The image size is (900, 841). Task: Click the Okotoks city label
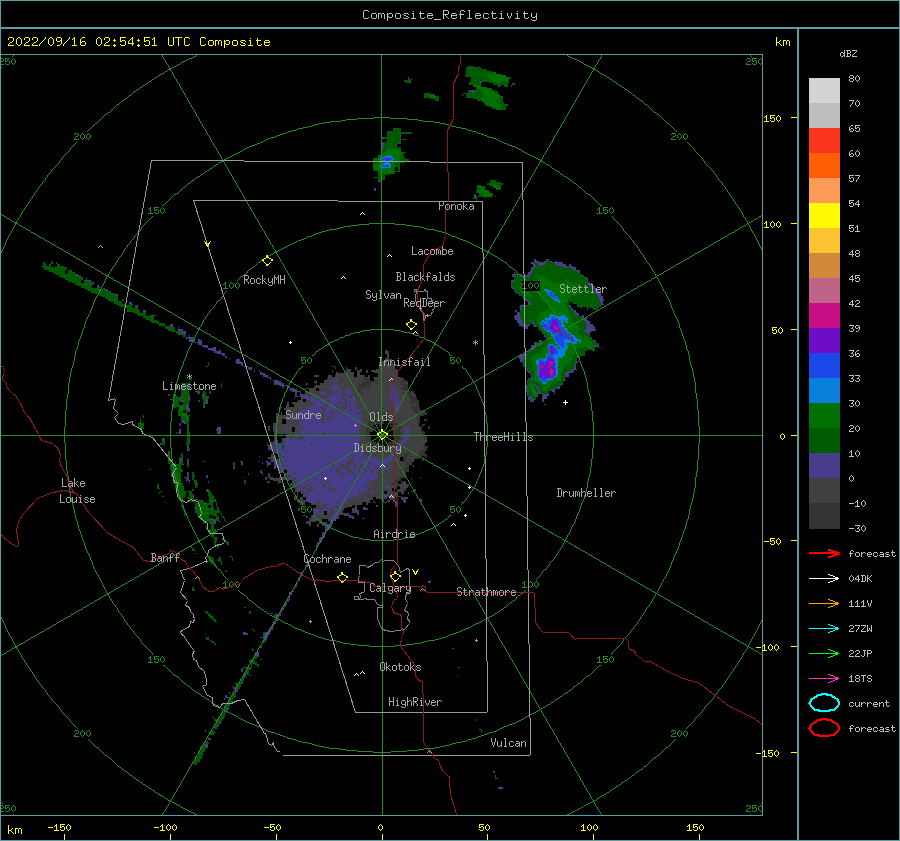[400, 667]
